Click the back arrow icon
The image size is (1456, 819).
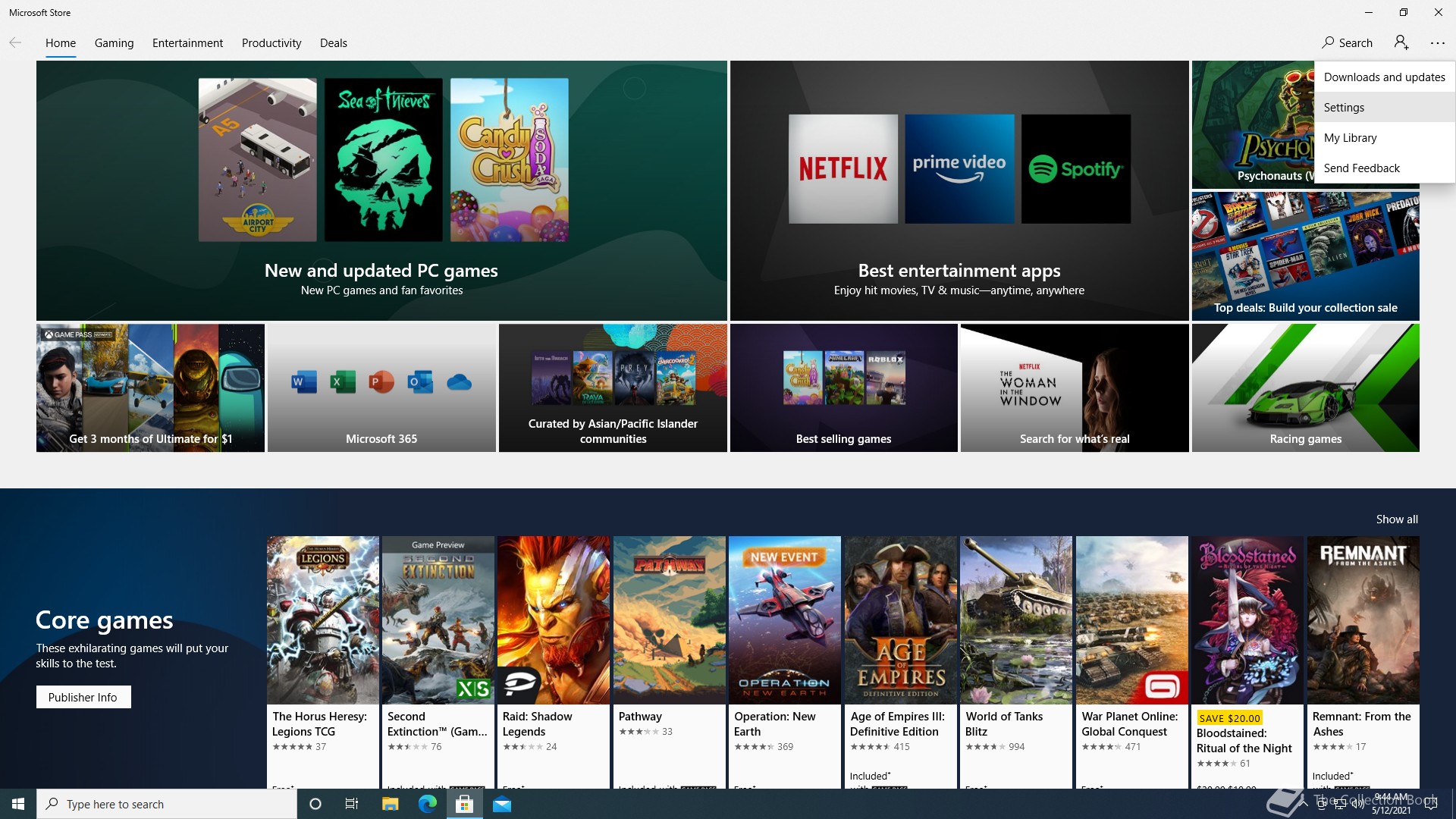click(15, 42)
